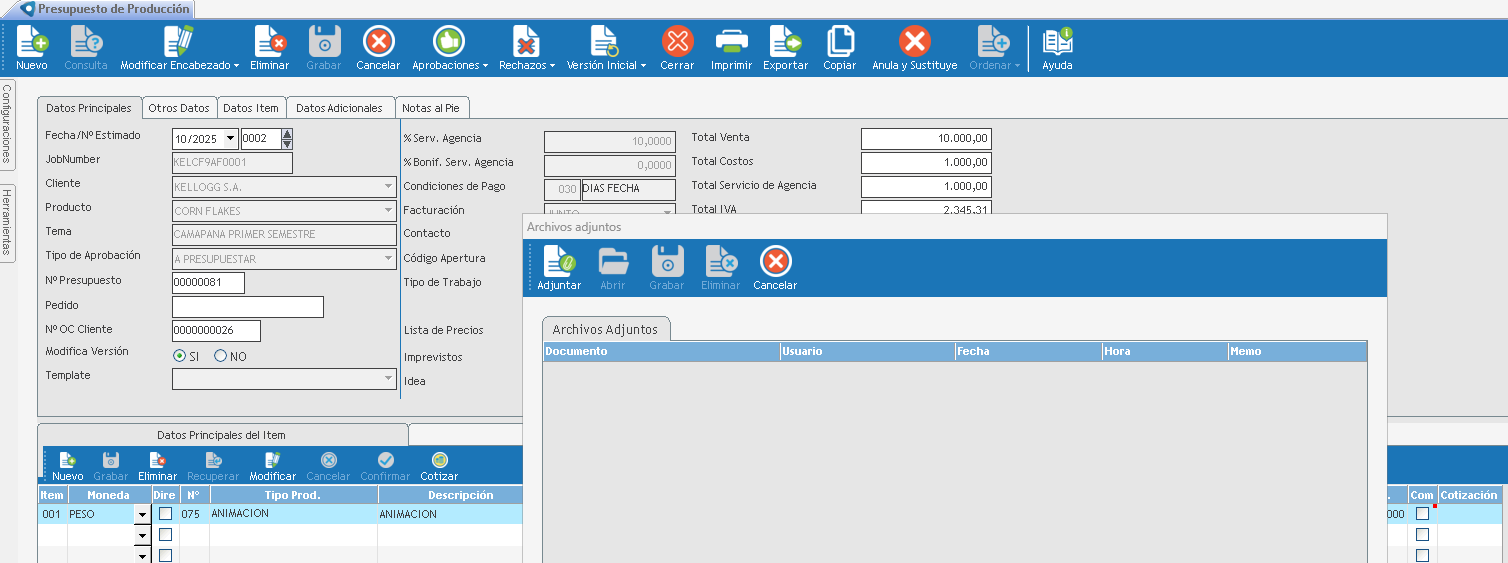Click Eliminar icon in item toolbar
Screen dimensions: 1508x563
click(157, 466)
